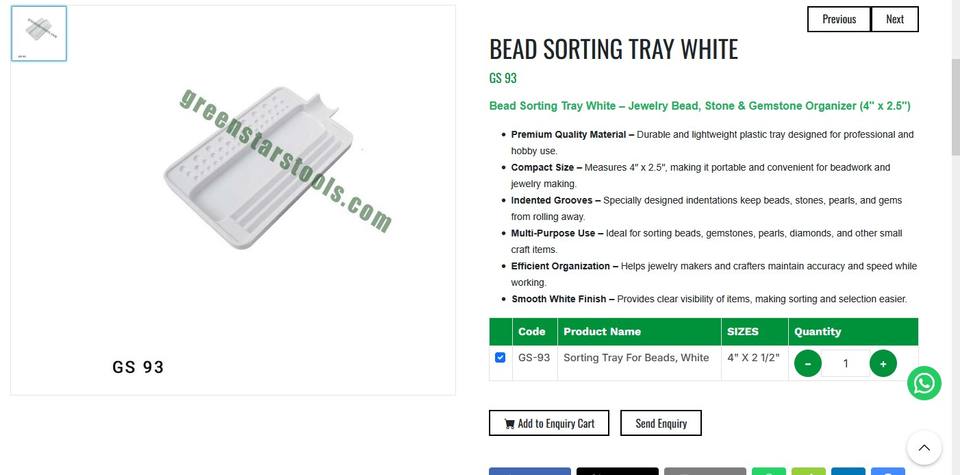Open the floating WhatsApp chat icon
This screenshot has height=475, width=960.
[x=924, y=383]
